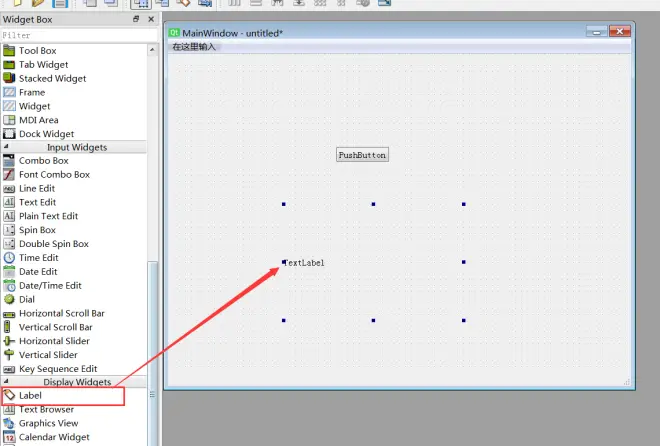Pick the Horizontal Scroll Bar icon
The width and height of the screenshot is (660, 446).
point(9,314)
